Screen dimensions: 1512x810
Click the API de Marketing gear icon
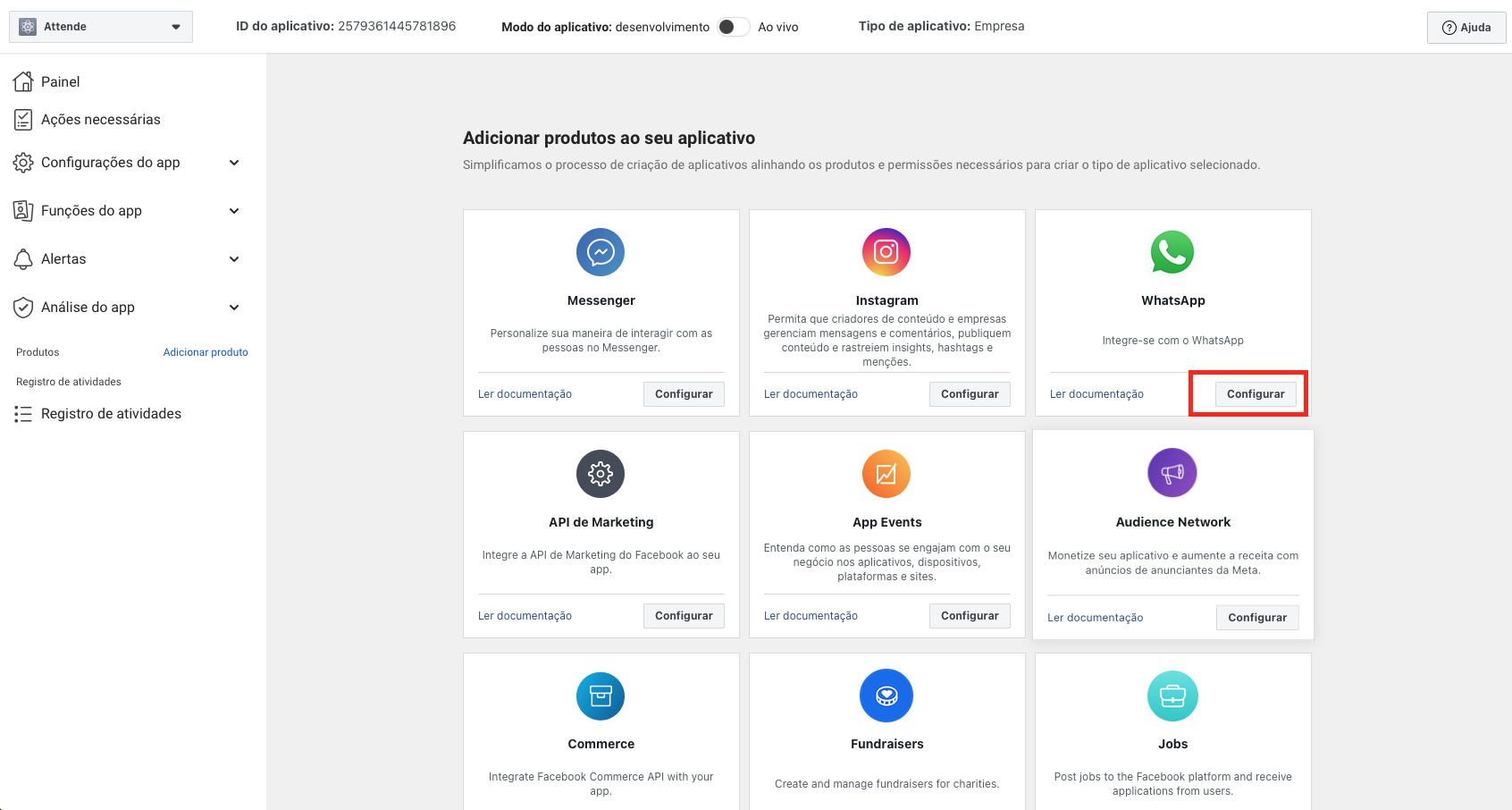pyautogui.click(x=601, y=474)
